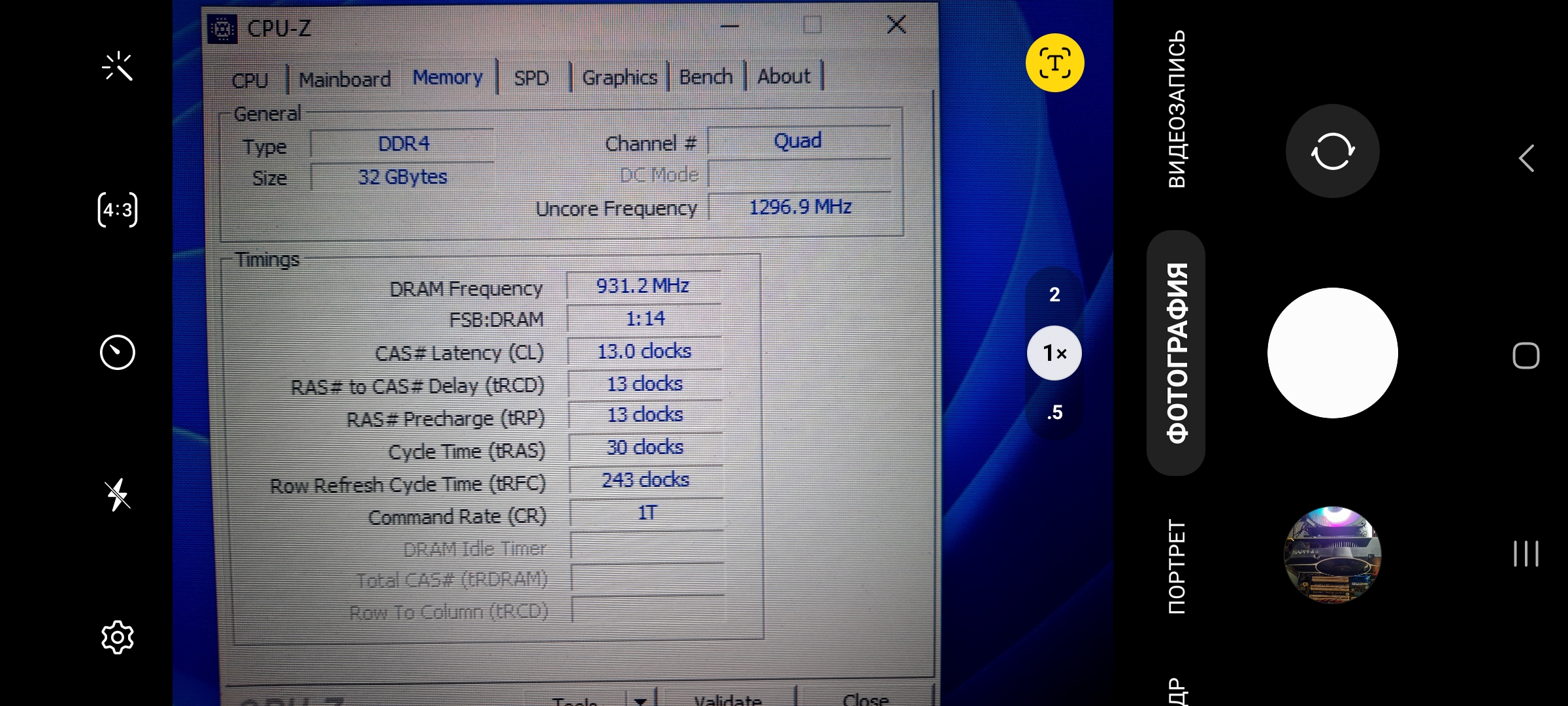This screenshot has width=1568, height=706.
Task: Tap the Android back arrow
Action: pos(1526,158)
